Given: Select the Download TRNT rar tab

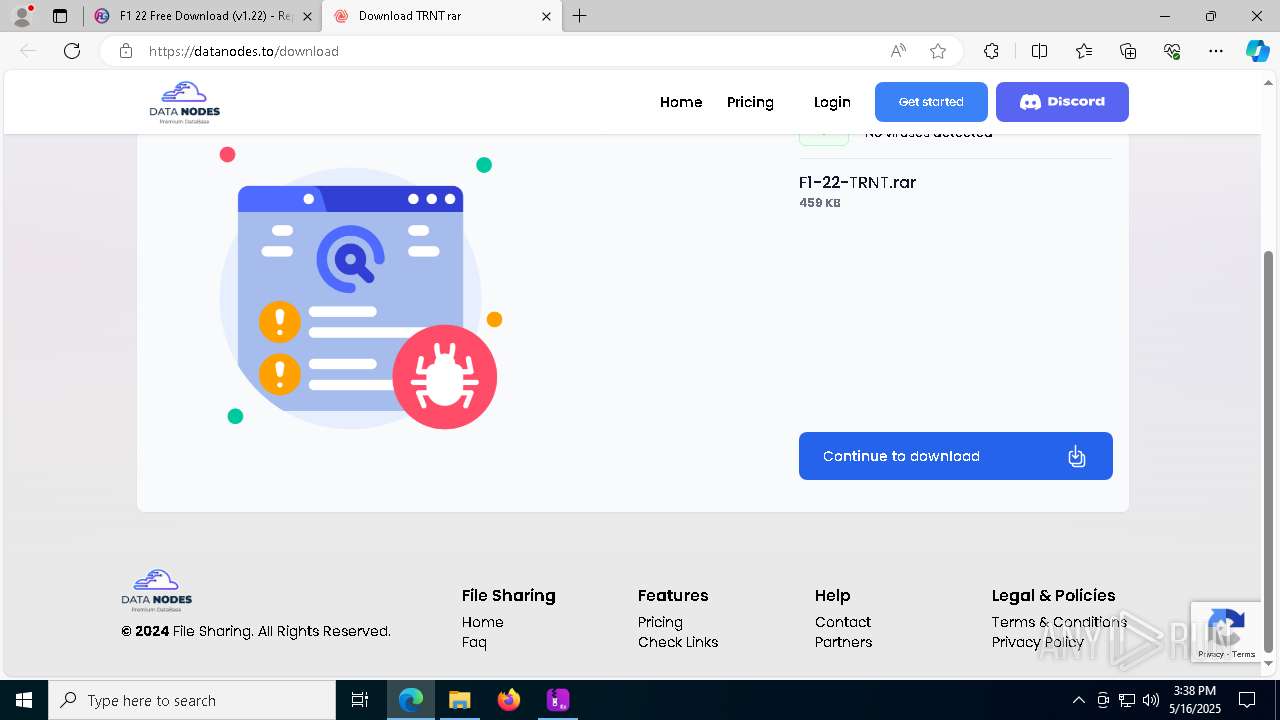Looking at the screenshot, I should [x=442, y=16].
